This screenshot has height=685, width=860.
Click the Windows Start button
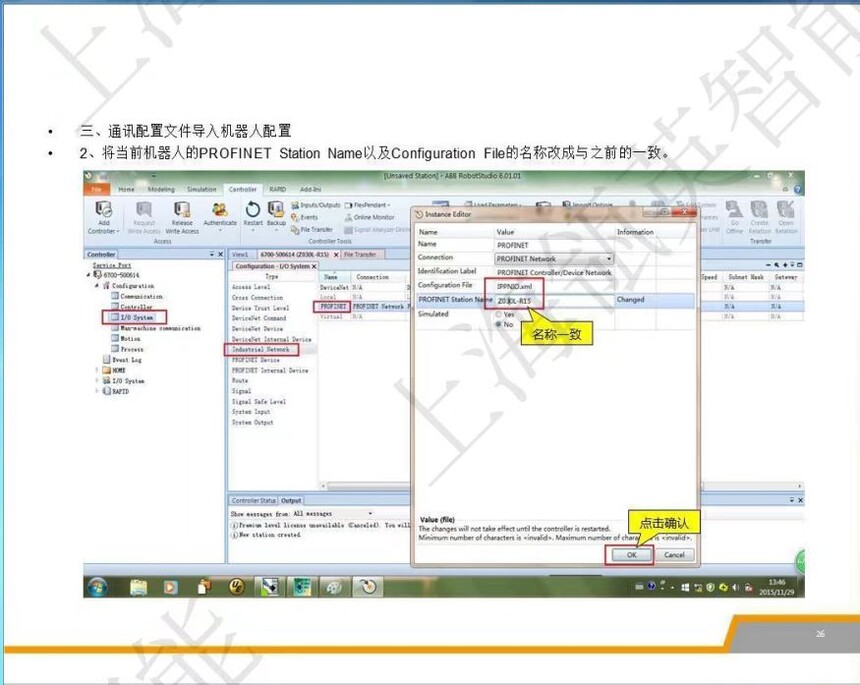[x=98, y=587]
